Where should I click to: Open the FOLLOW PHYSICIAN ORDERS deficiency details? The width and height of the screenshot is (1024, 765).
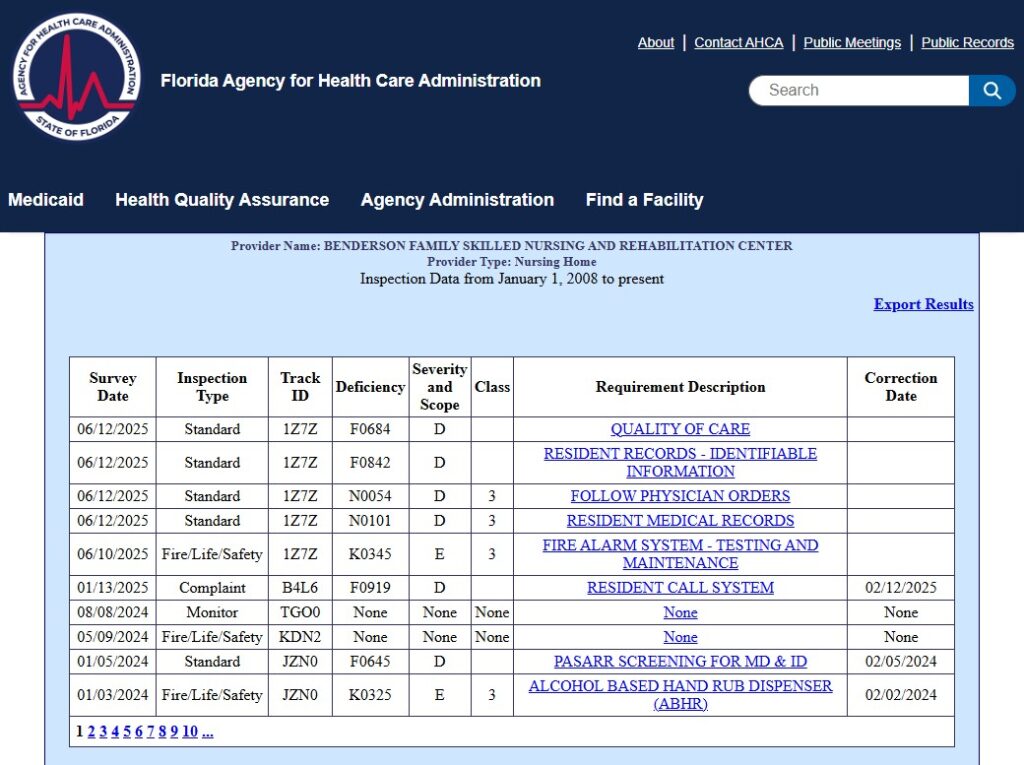pos(680,496)
